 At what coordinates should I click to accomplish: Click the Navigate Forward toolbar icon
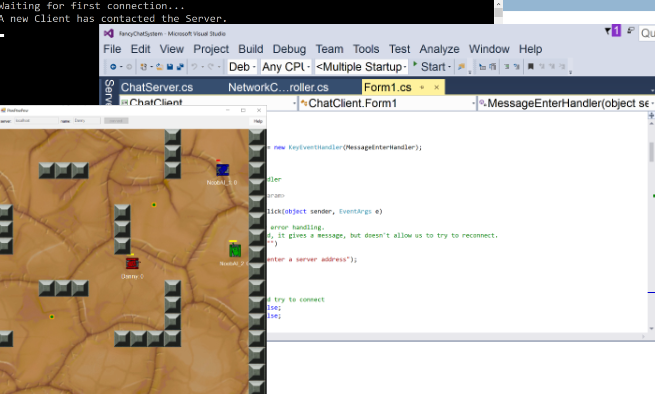(x=129, y=67)
